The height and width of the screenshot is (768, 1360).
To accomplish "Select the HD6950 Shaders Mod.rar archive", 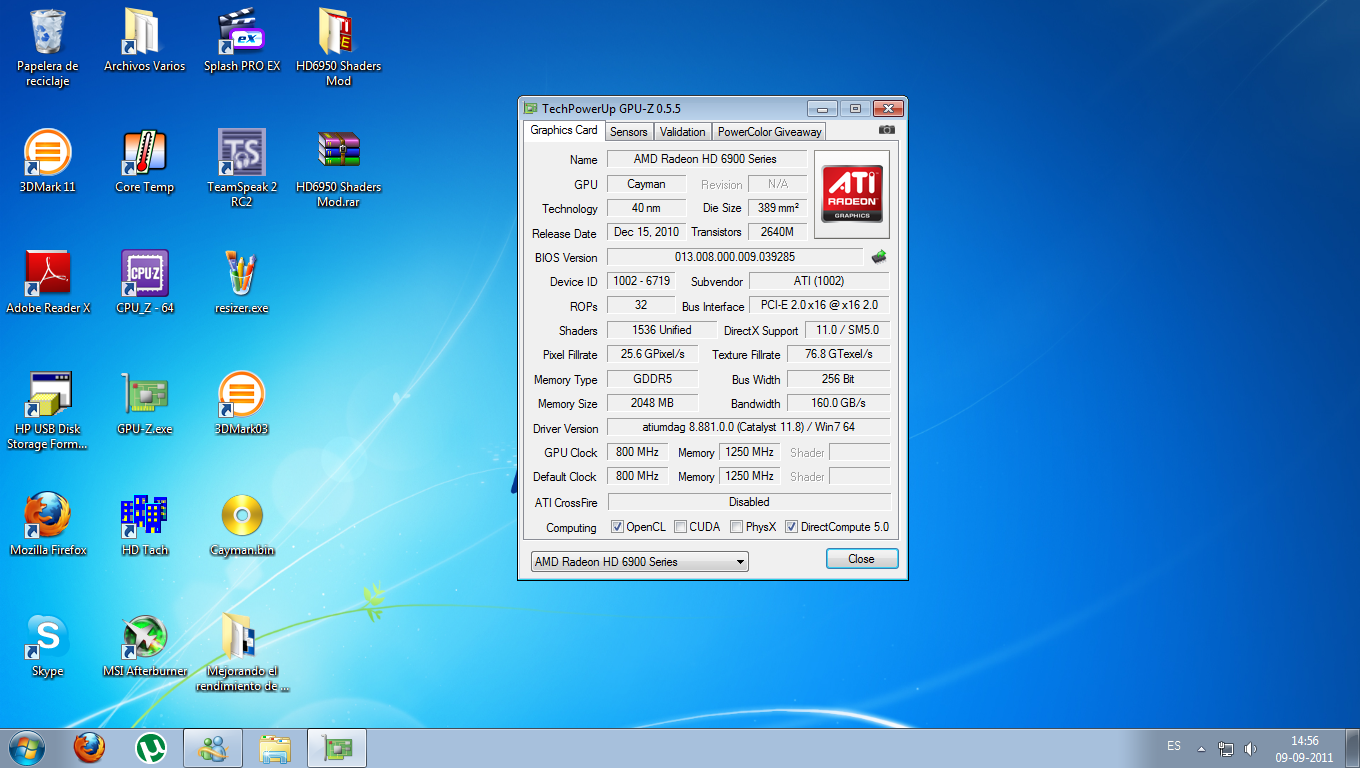I will (x=338, y=167).
